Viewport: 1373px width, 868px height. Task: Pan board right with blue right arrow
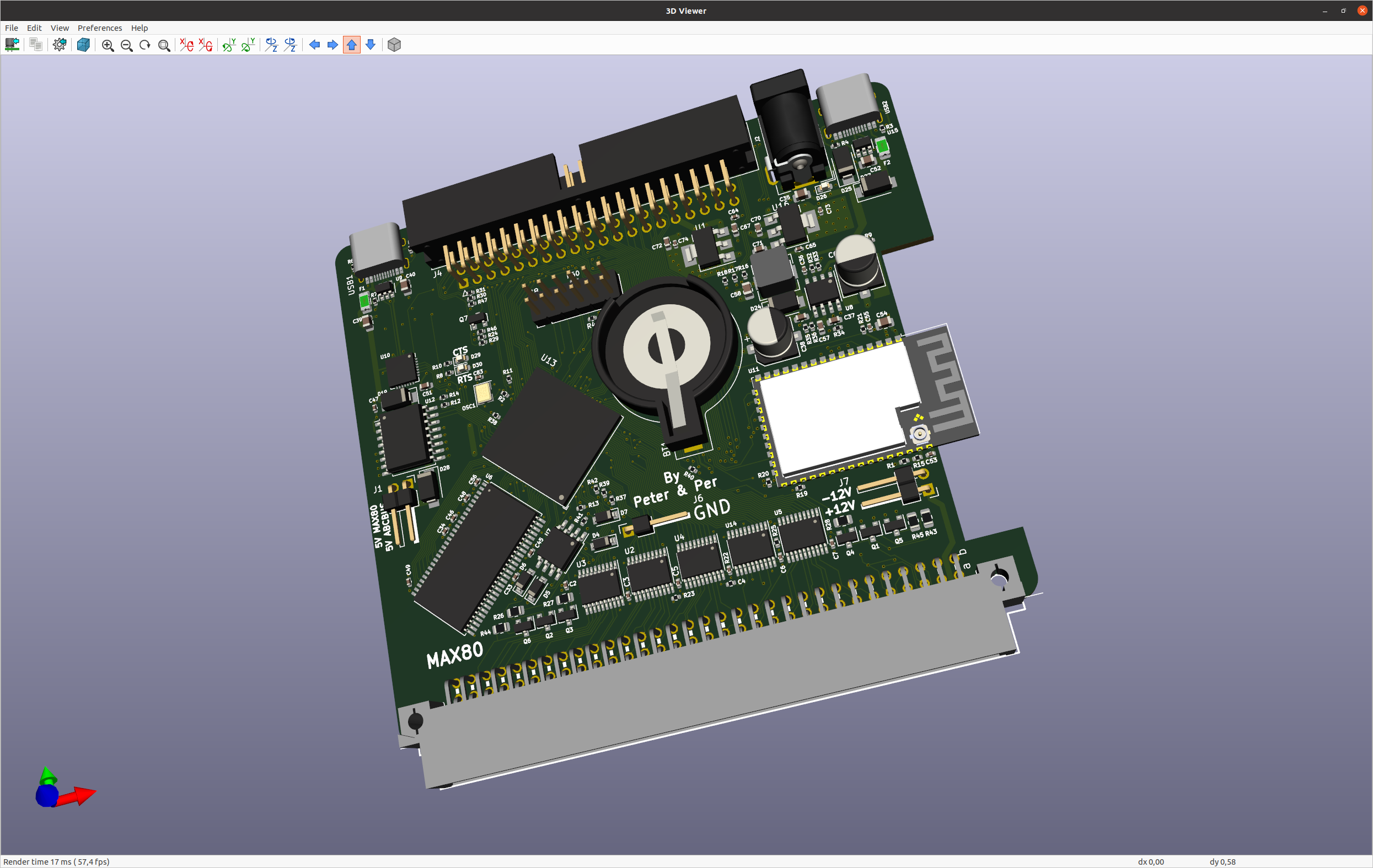tap(332, 45)
